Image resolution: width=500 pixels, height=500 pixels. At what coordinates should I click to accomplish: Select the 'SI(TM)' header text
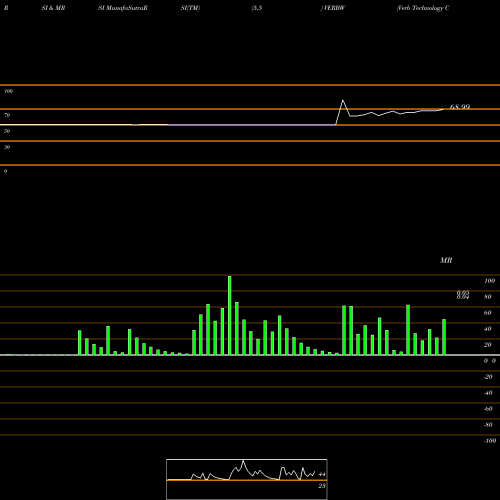(x=190, y=8)
